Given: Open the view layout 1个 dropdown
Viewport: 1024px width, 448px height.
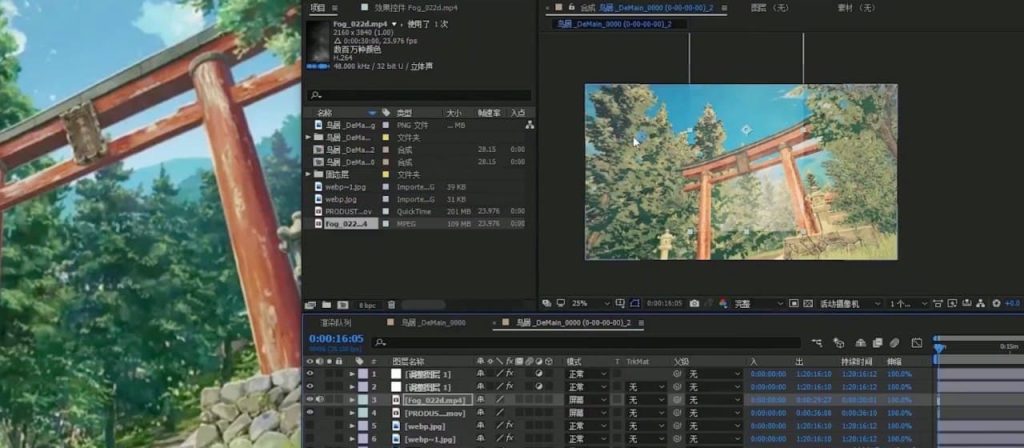Looking at the screenshot, I should [908, 304].
